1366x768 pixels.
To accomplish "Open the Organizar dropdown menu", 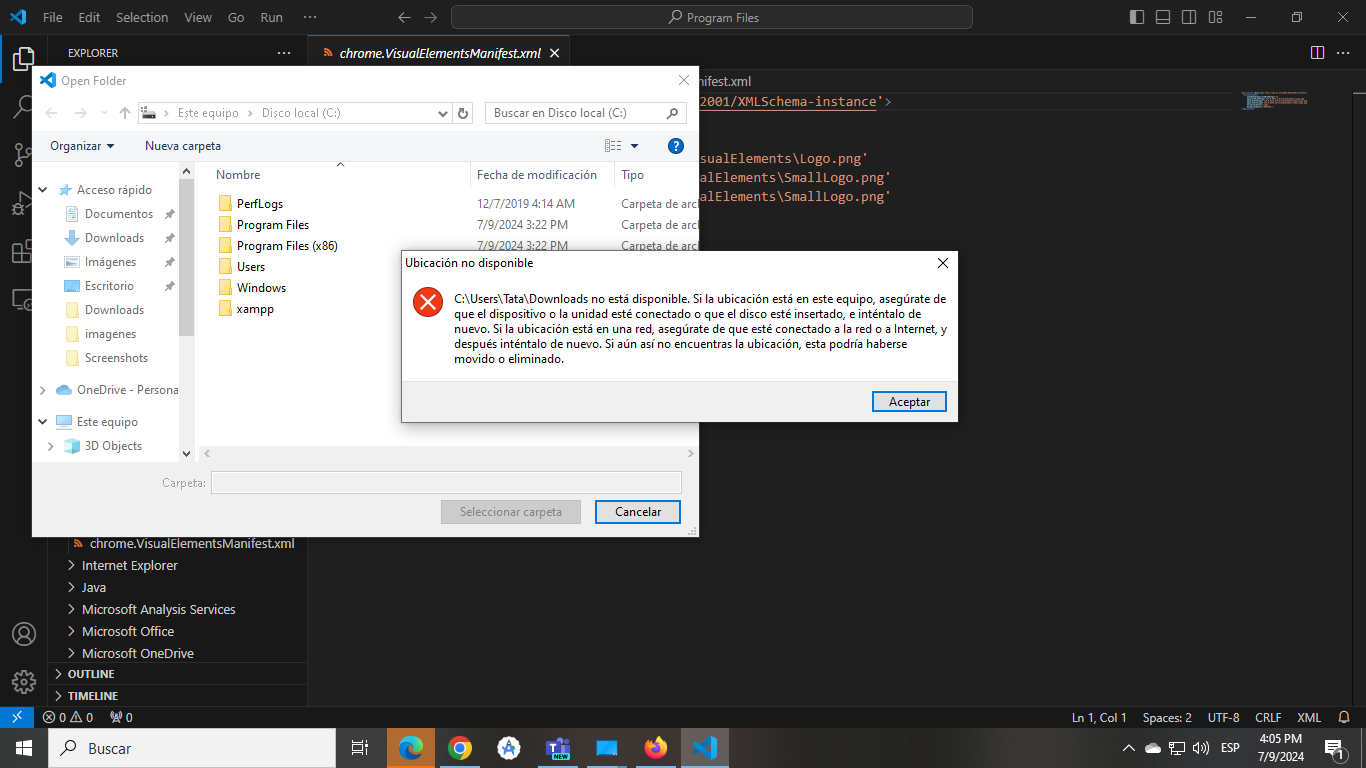I will coord(82,146).
